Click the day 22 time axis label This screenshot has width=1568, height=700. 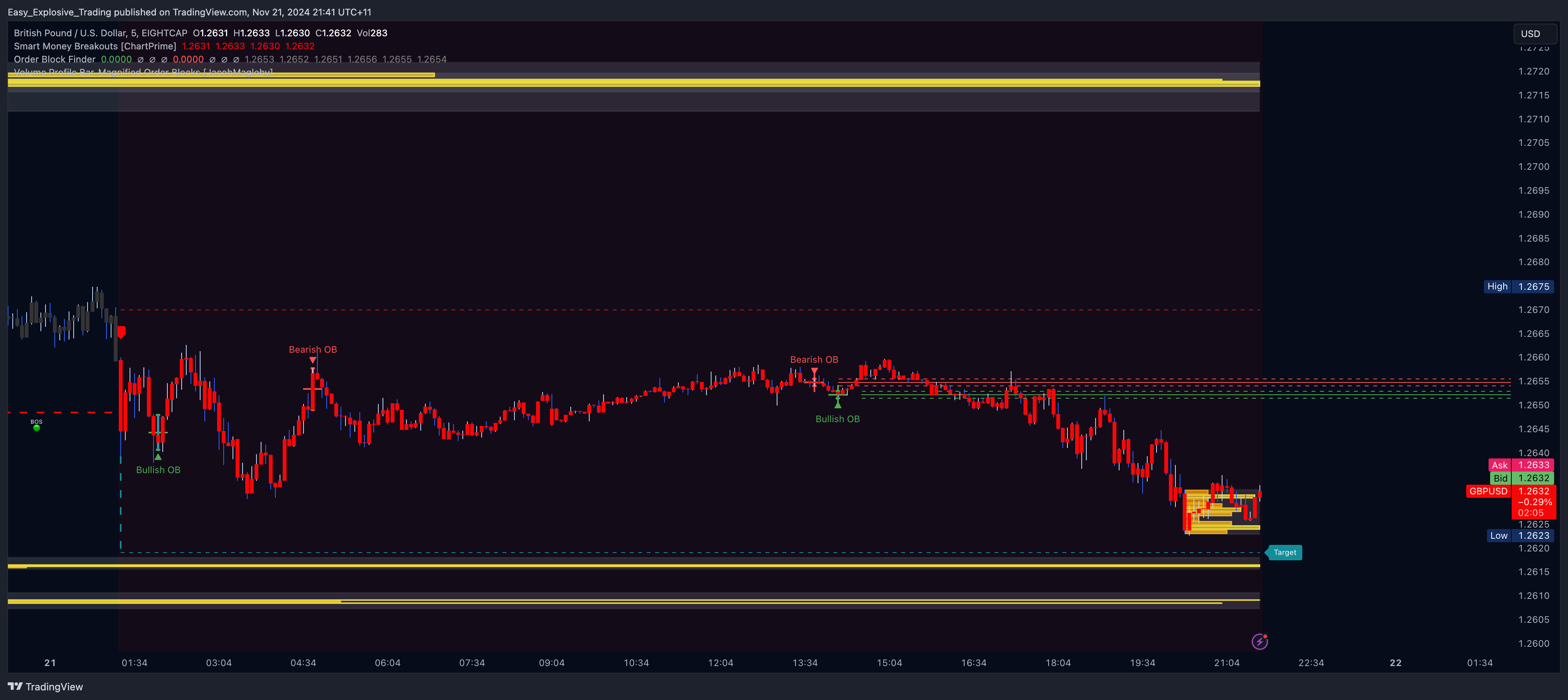[1396, 663]
